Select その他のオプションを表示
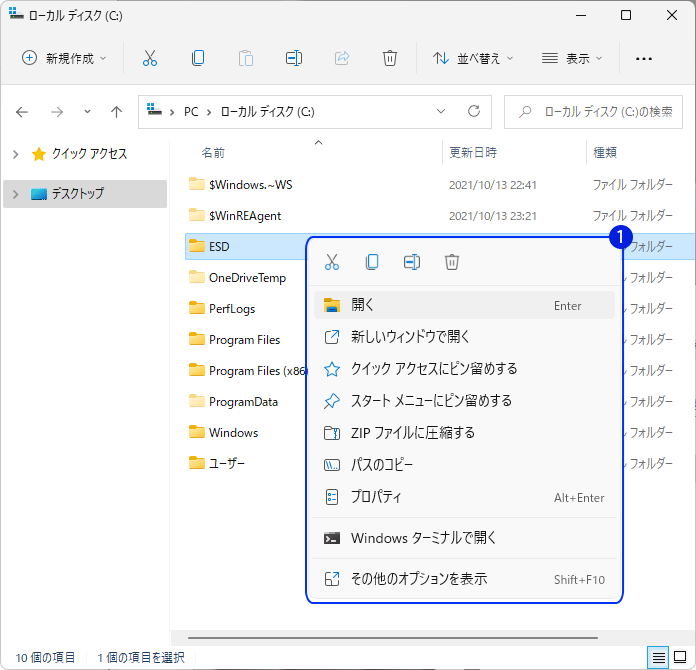 click(x=464, y=579)
